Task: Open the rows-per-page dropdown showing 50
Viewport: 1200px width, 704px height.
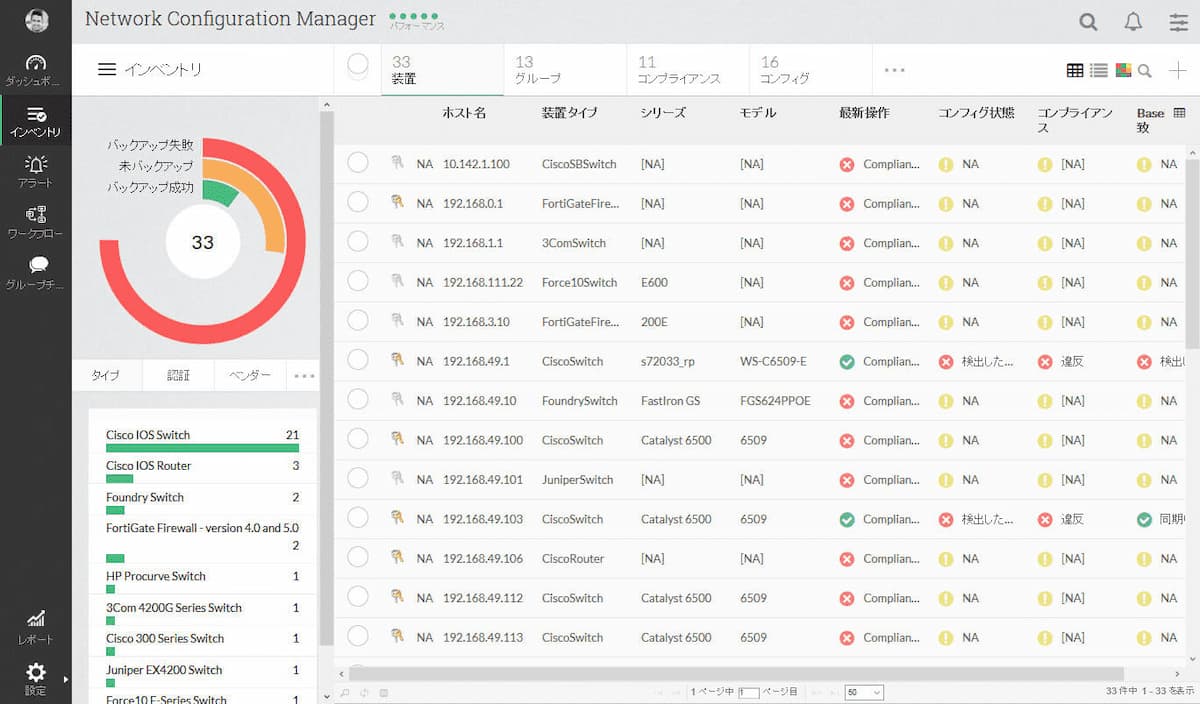Action: pyautogui.click(x=864, y=692)
